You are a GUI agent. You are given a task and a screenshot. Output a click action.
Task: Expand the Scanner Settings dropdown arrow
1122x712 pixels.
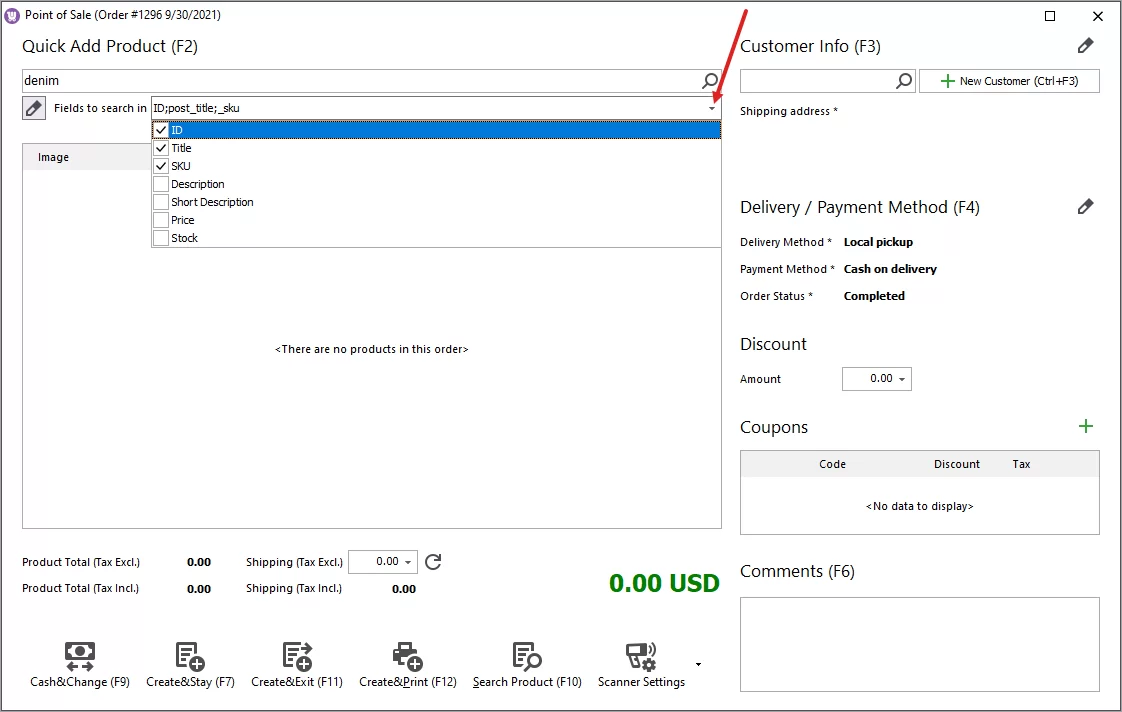[x=698, y=663]
